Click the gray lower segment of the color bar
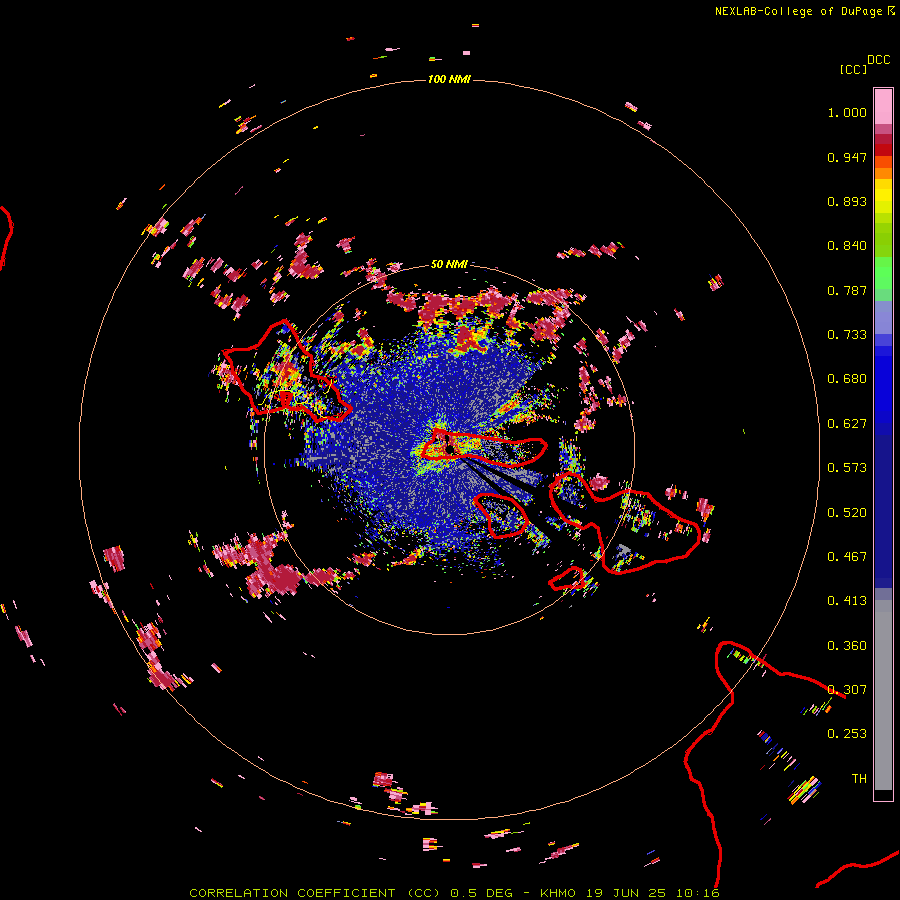Screen dimensions: 900x900 tap(883, 695)
